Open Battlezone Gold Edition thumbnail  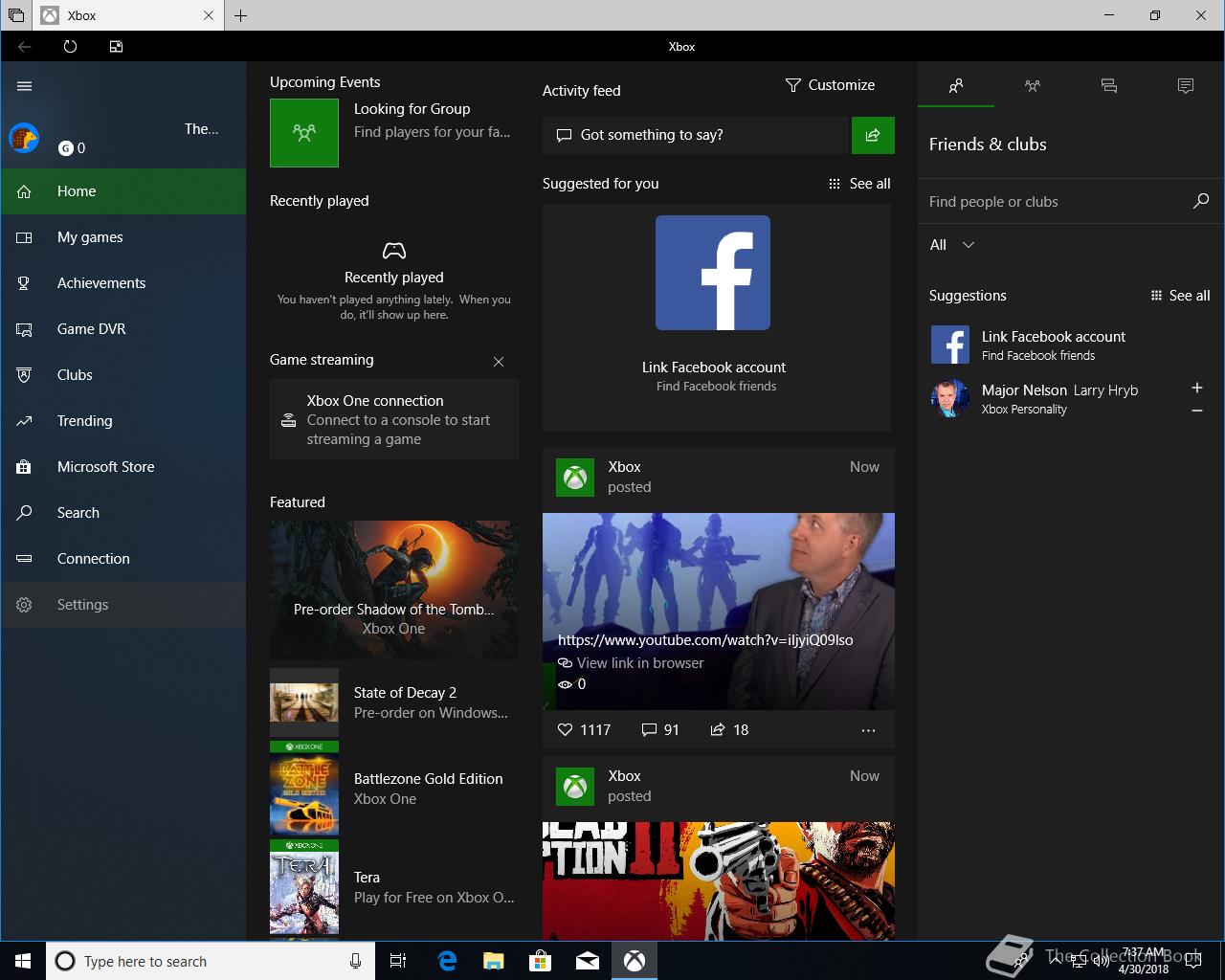pos(304,789)
